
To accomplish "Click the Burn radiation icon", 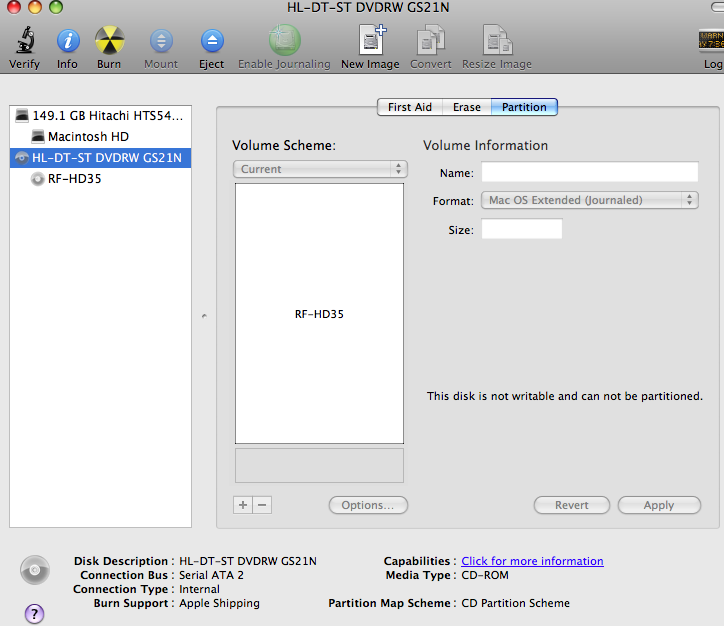I will click(109, 41).
